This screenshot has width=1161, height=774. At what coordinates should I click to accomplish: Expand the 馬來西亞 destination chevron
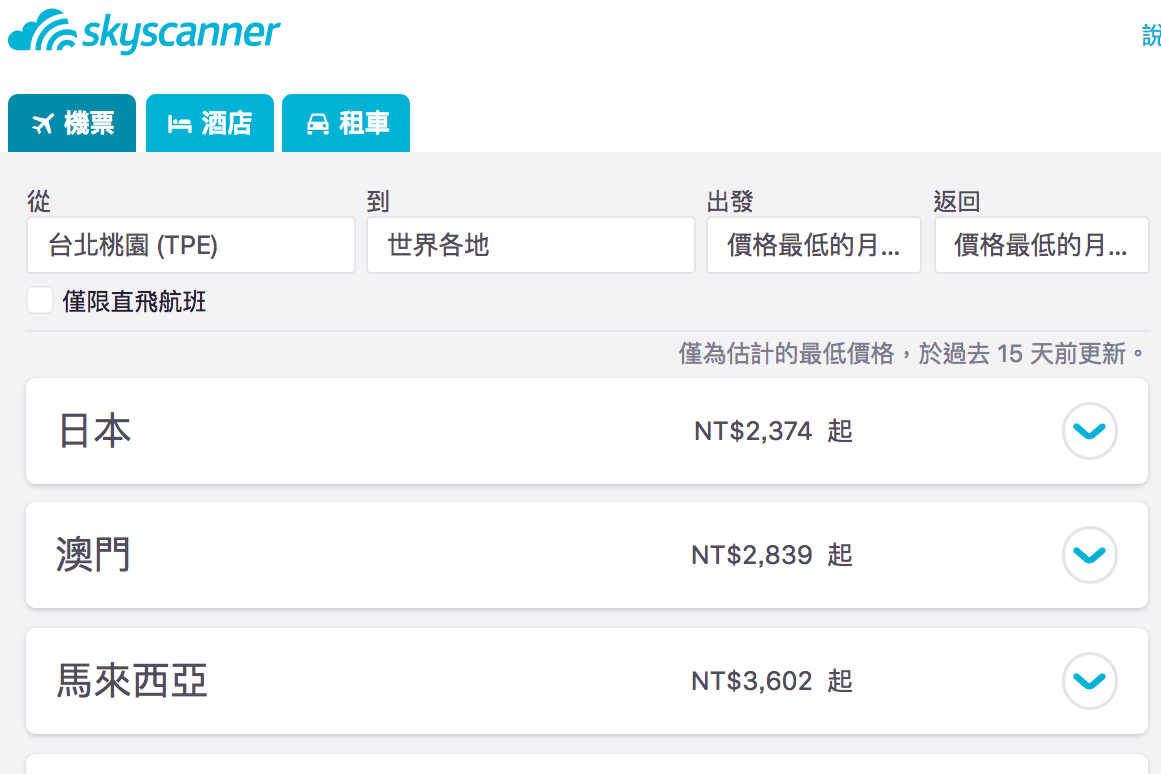pos(1089,681)
